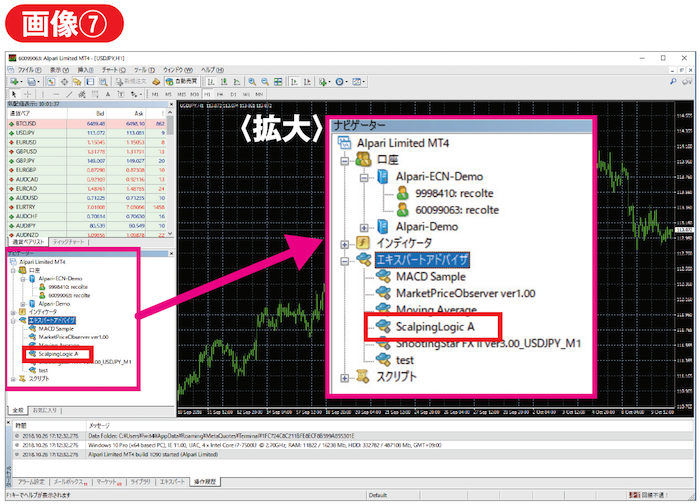Open the profiles toolbar icon
The image size is (700, 504).
click(32, 82)
